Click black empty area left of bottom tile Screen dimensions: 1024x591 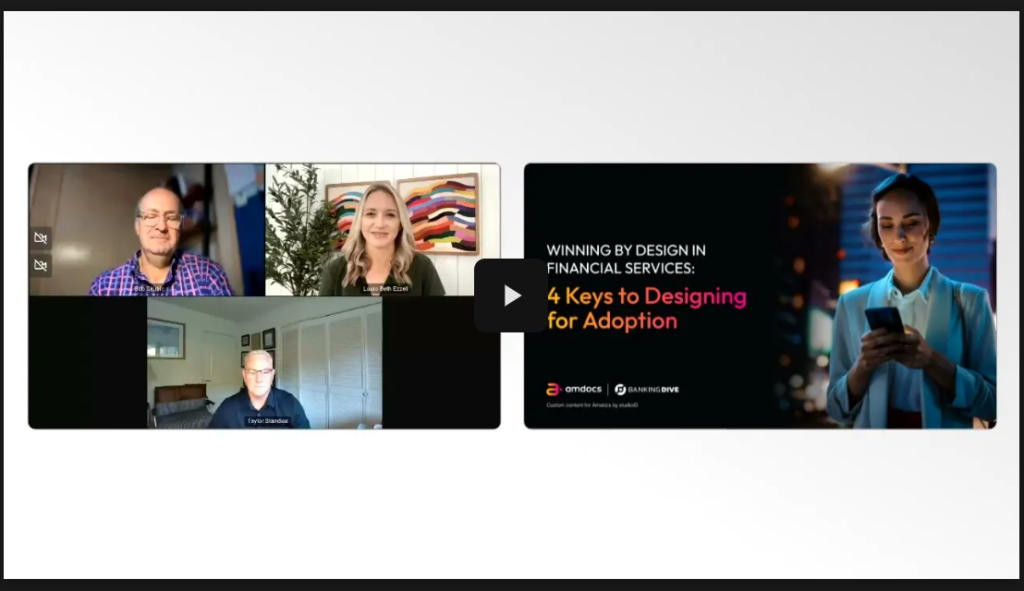[88, 362]
